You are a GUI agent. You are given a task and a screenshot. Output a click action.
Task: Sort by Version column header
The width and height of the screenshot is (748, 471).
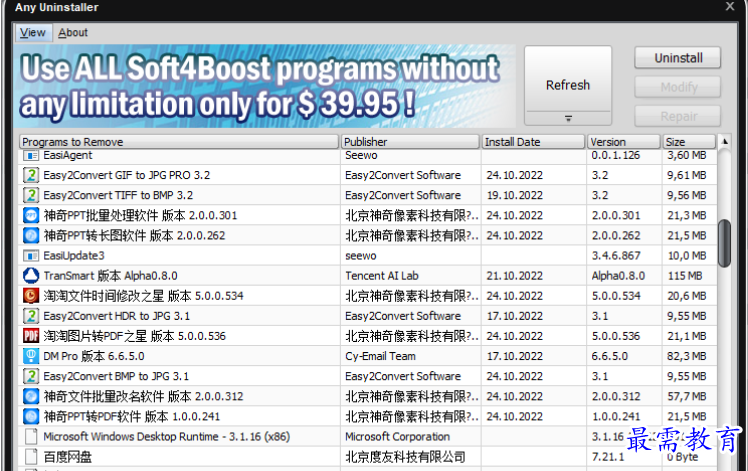pyautogui.click(x=624, y=142)
